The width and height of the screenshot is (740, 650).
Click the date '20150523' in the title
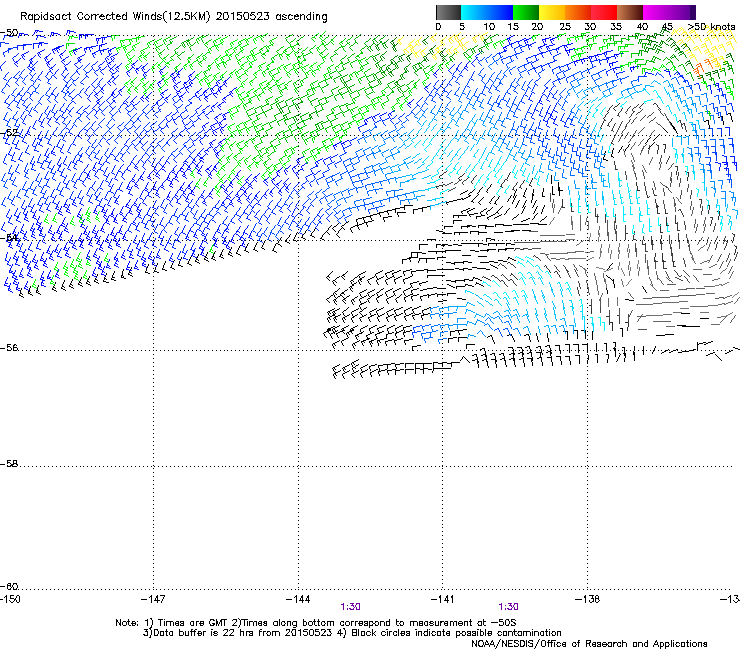coord(243,17)
